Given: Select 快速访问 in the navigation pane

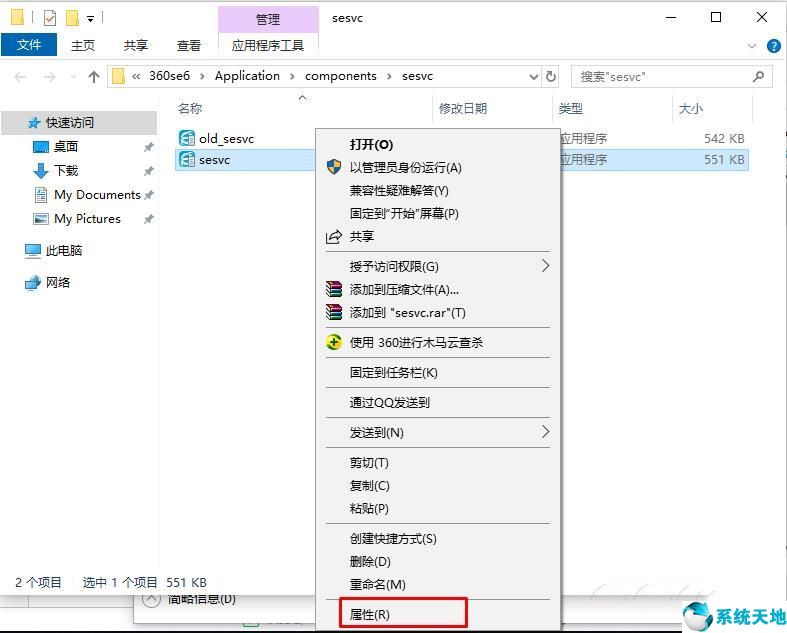Looking at the screenshot, I should (79, 122).
